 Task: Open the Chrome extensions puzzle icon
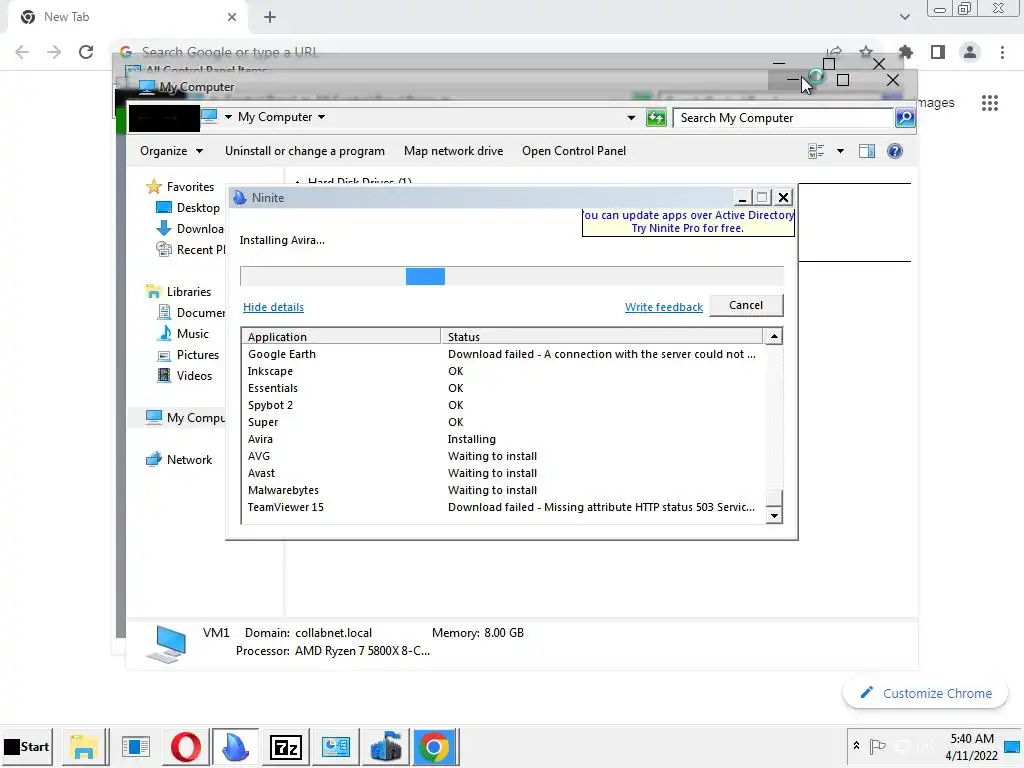click(x=906, y=52)
